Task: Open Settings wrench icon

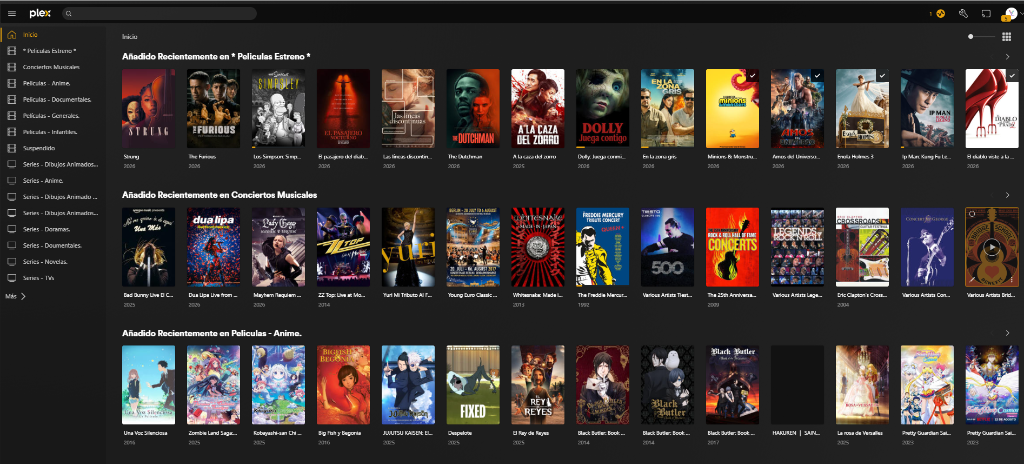Action: click(963, 13)
